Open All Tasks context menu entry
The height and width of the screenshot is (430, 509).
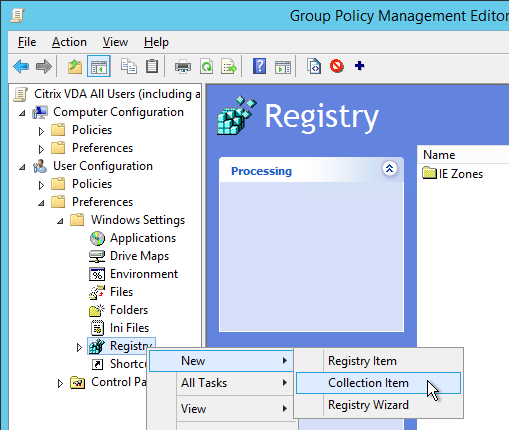221,383
